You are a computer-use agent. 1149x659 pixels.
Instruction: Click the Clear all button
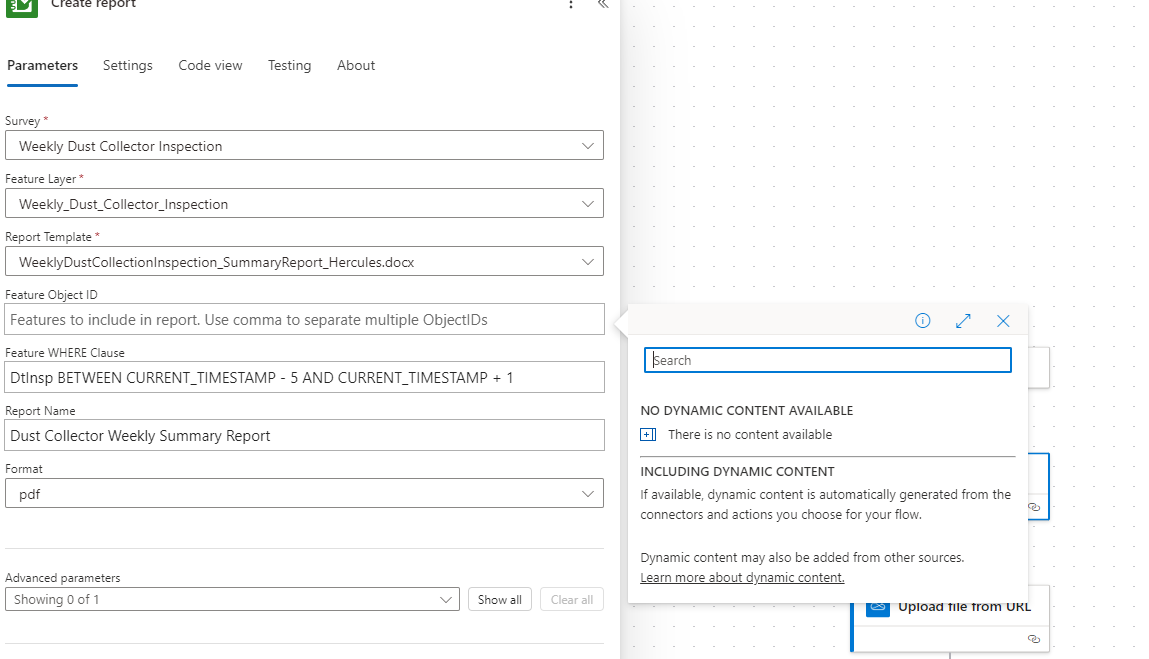click(571, 599)
